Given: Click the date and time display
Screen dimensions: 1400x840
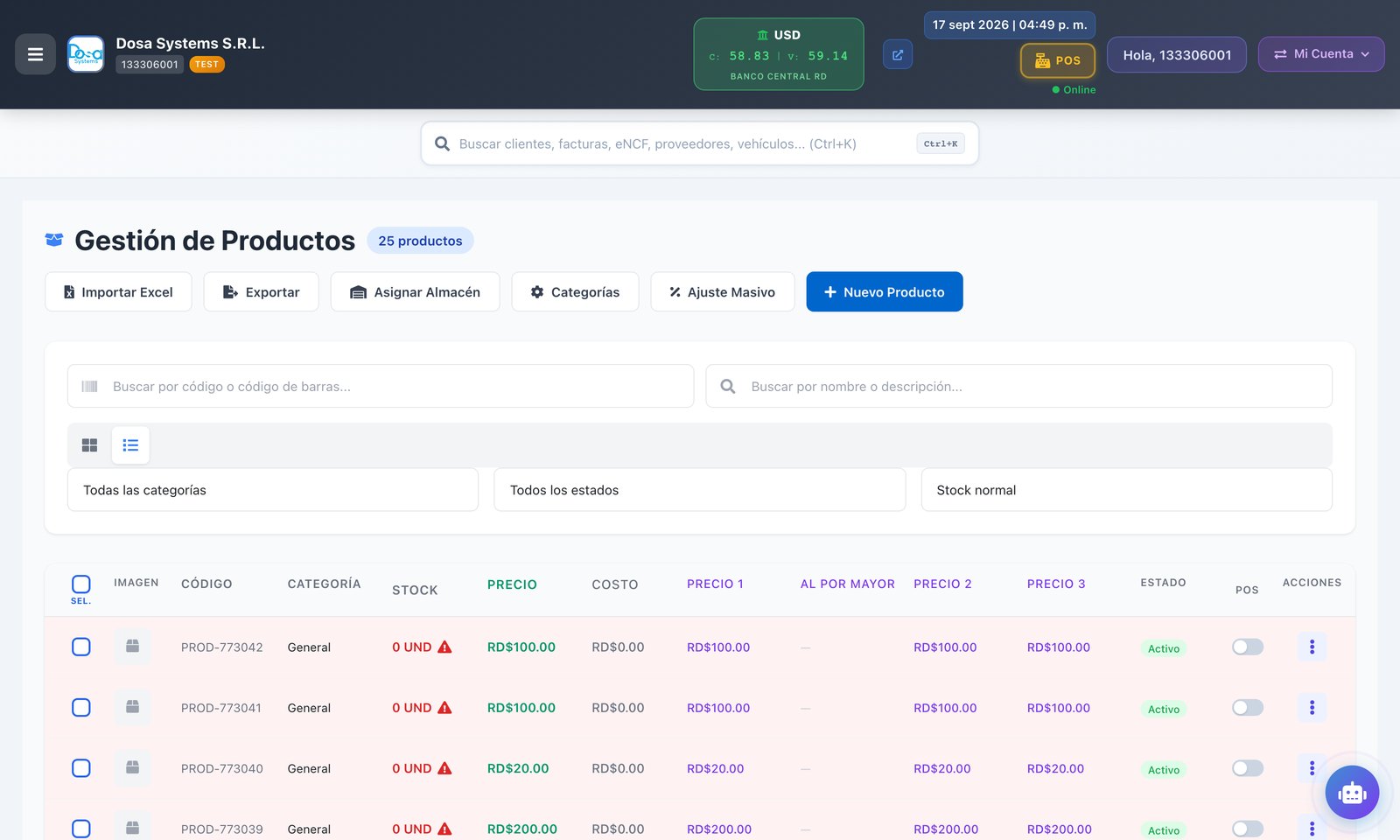Looking at the screenshot, I should 1010,24.
